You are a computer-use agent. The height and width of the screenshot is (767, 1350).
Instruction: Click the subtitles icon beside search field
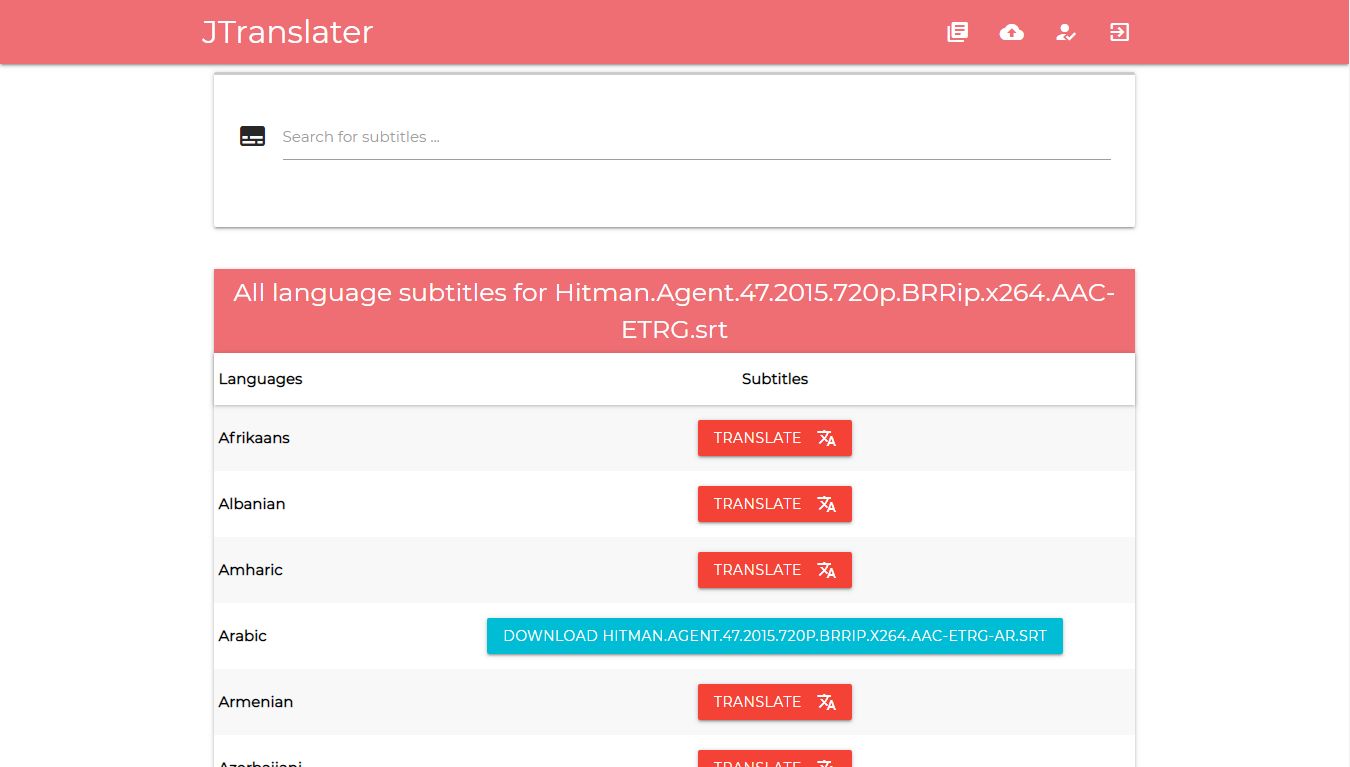253,137
